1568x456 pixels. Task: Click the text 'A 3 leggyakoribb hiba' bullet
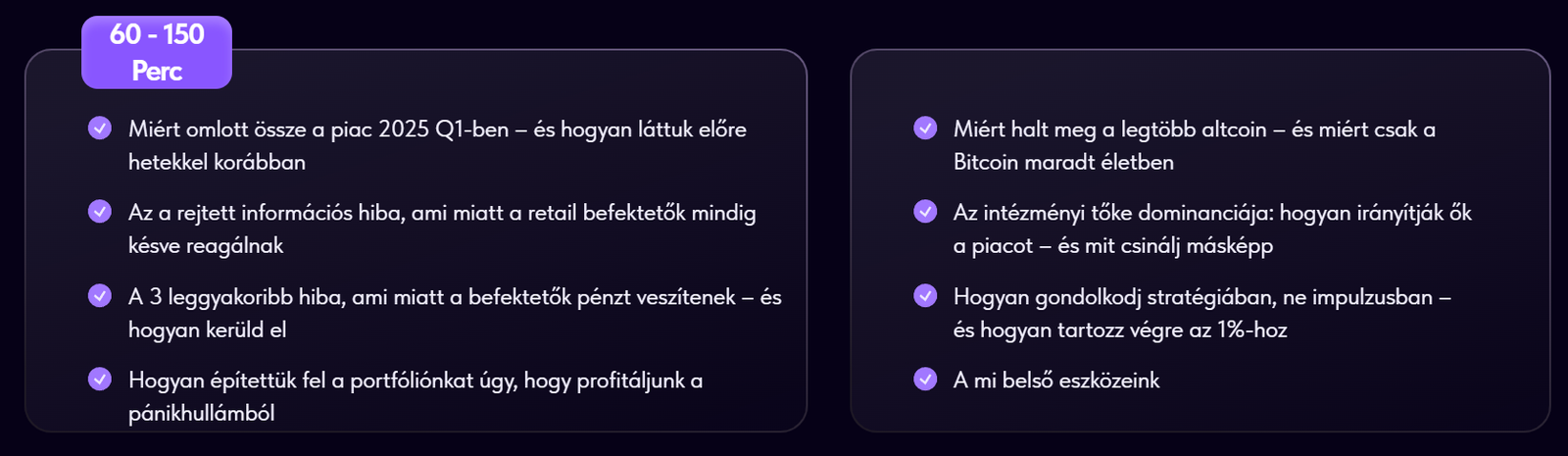coord(455,313)
